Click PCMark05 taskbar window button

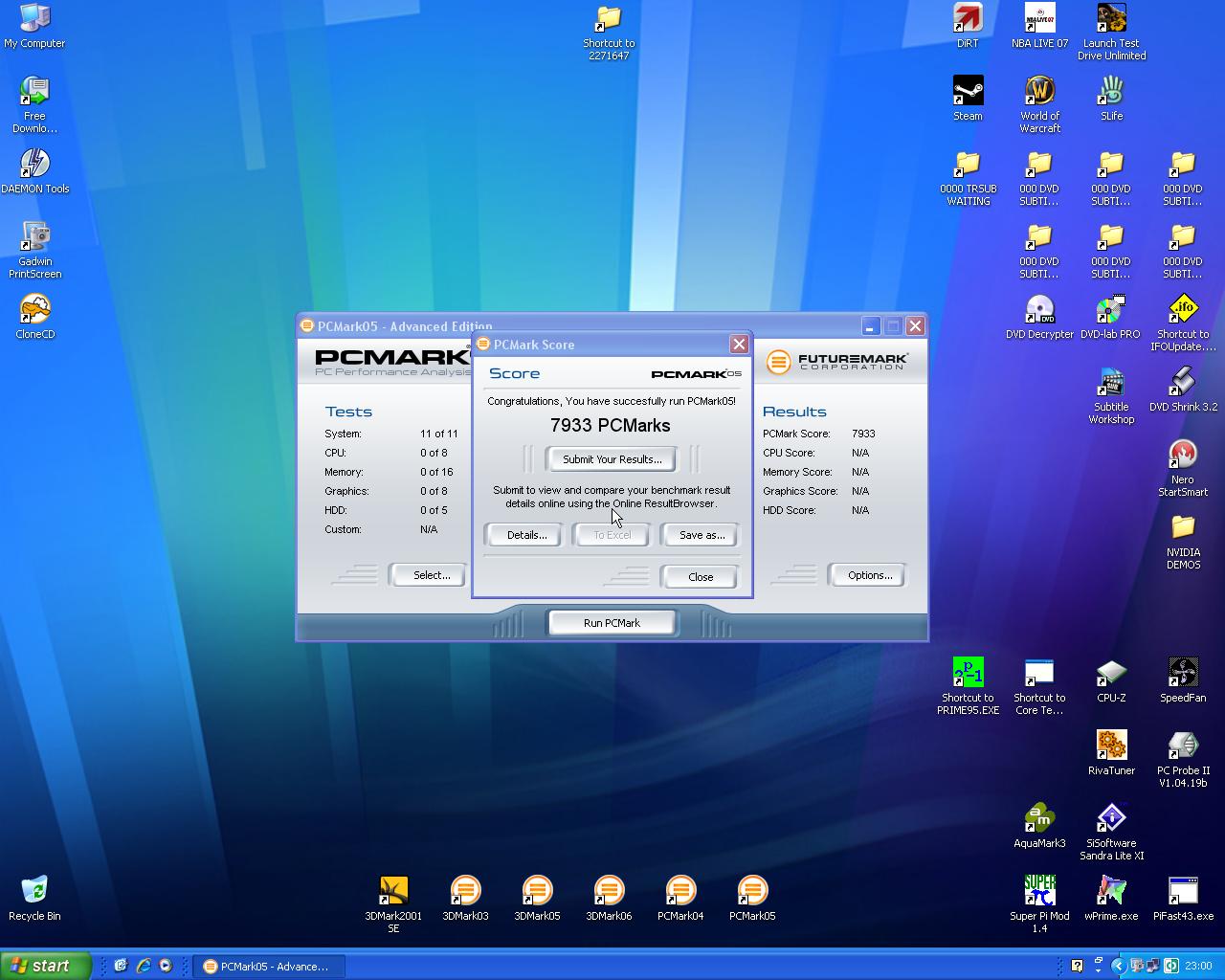(269, 967)
